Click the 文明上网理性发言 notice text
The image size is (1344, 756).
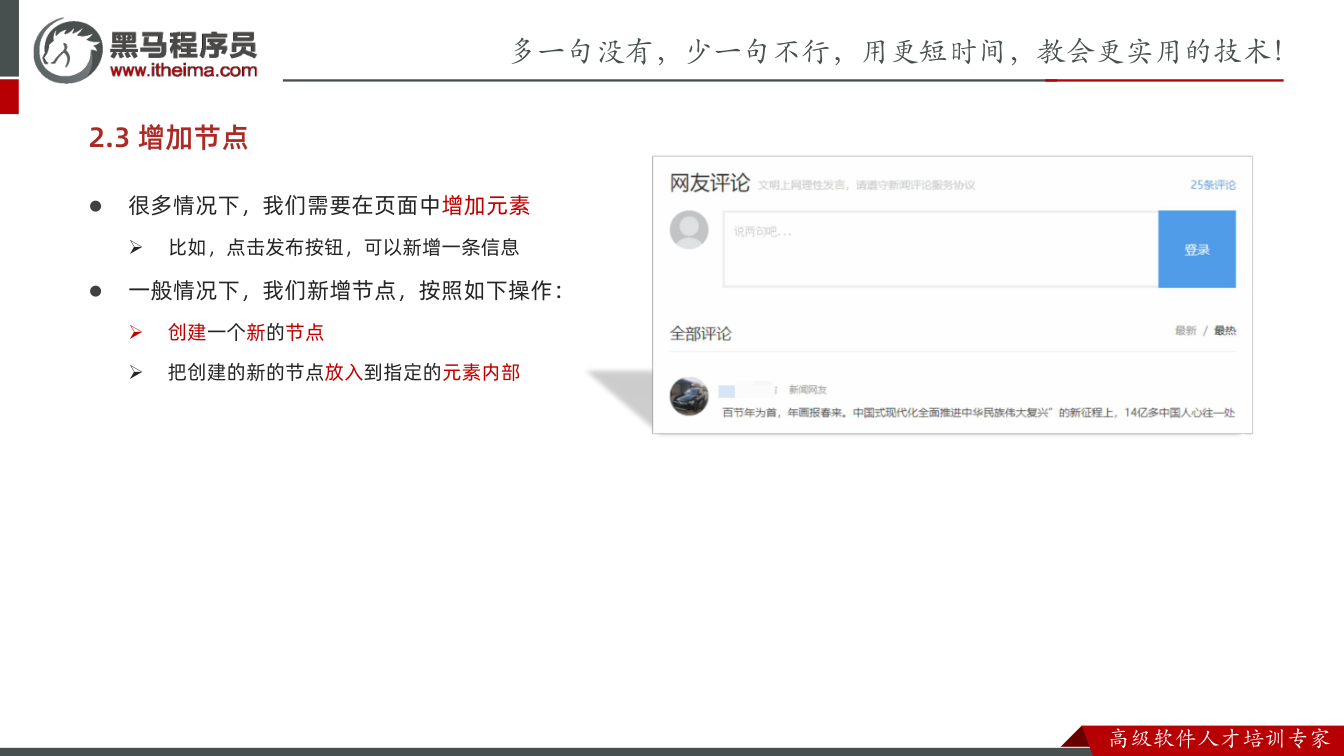click(x=866, y=185)
